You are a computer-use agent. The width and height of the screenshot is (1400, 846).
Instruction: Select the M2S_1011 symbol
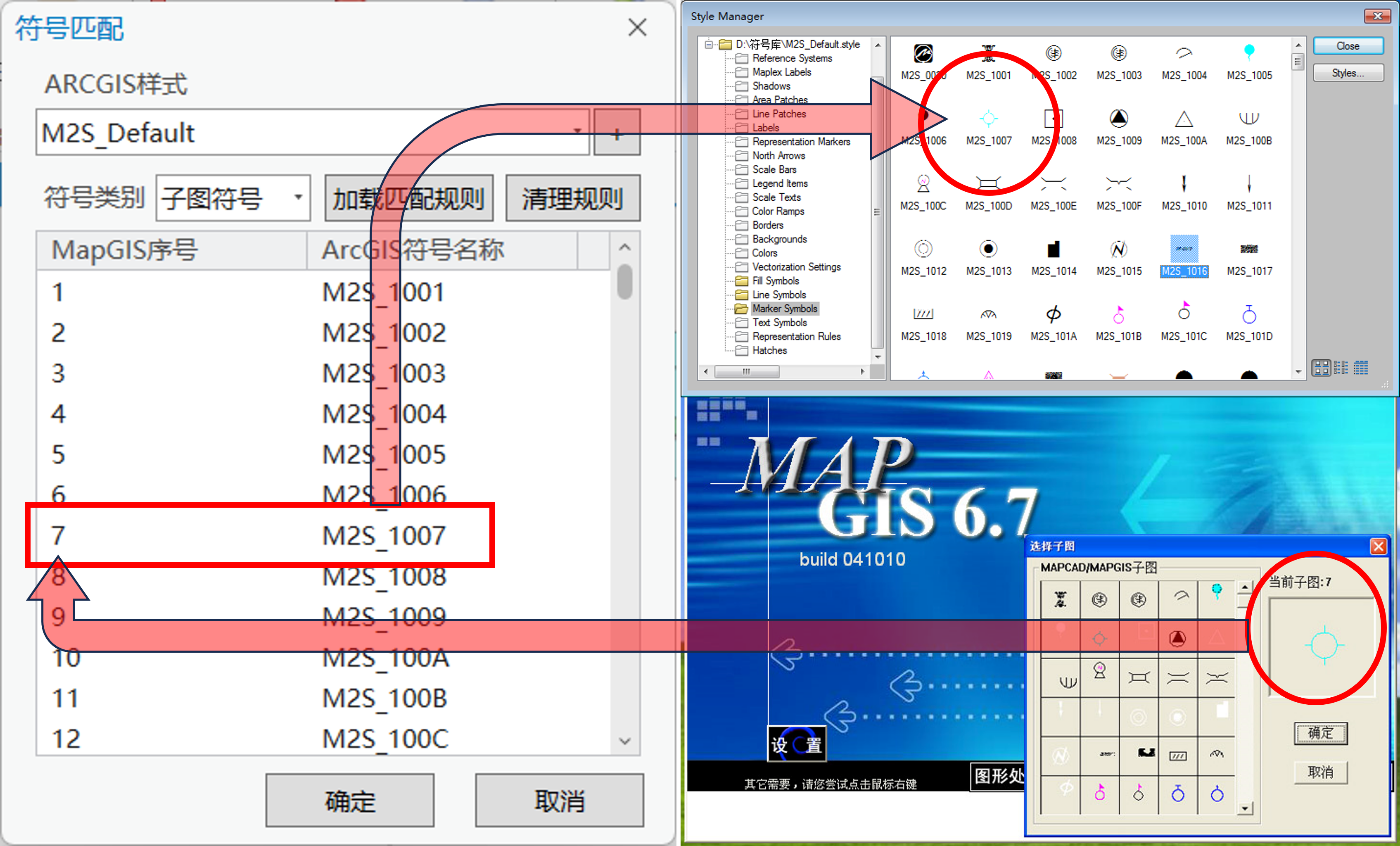click(x=1249, y=192)
